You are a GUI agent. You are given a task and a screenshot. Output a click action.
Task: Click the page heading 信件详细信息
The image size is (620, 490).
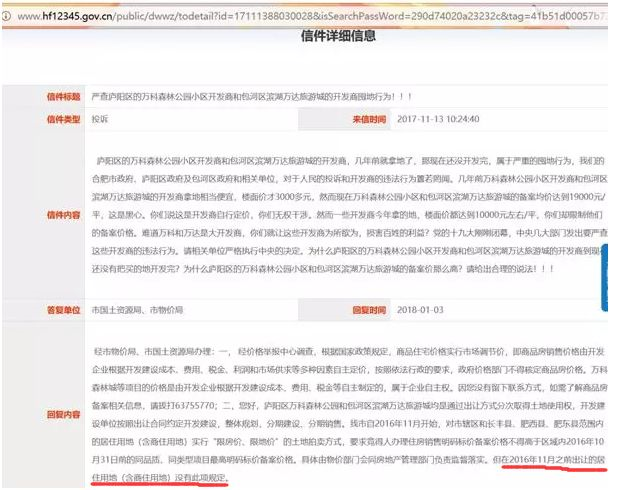[338, 36]
